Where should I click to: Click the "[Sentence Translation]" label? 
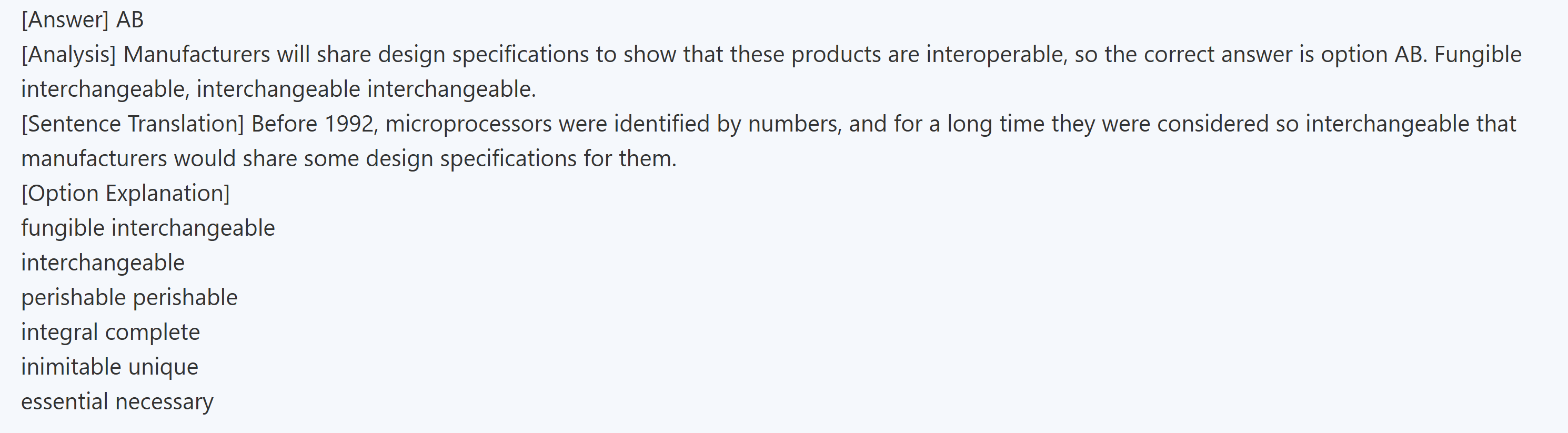coord(132,124)
